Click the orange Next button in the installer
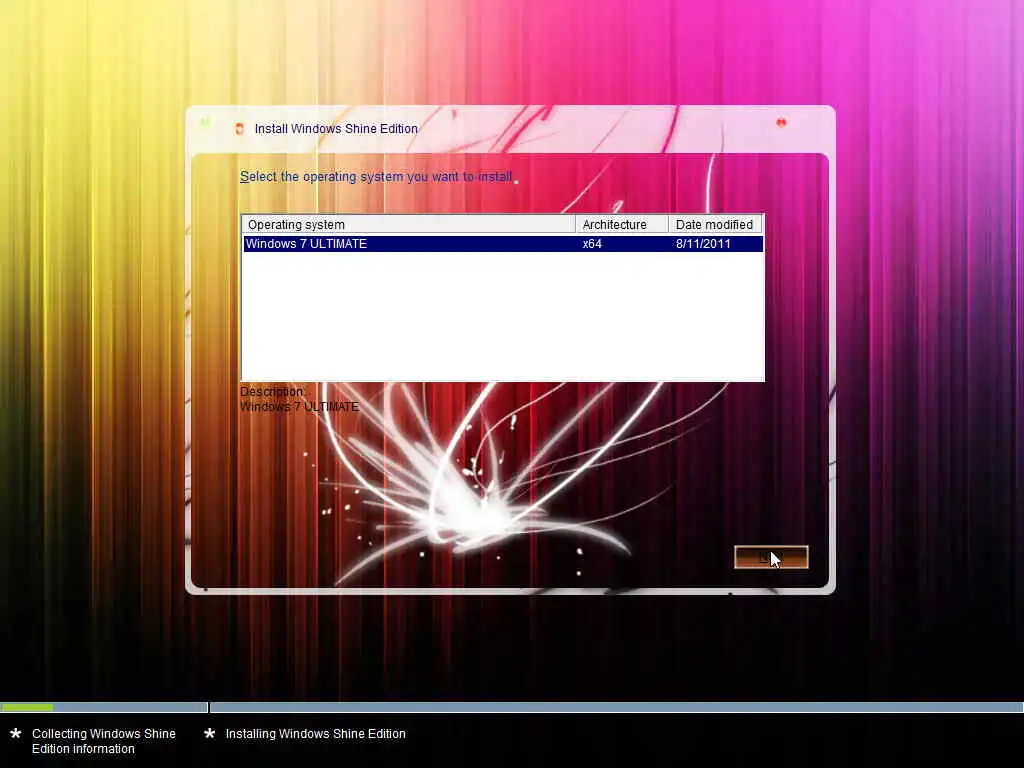1024x768 pixels. point(771,557)
